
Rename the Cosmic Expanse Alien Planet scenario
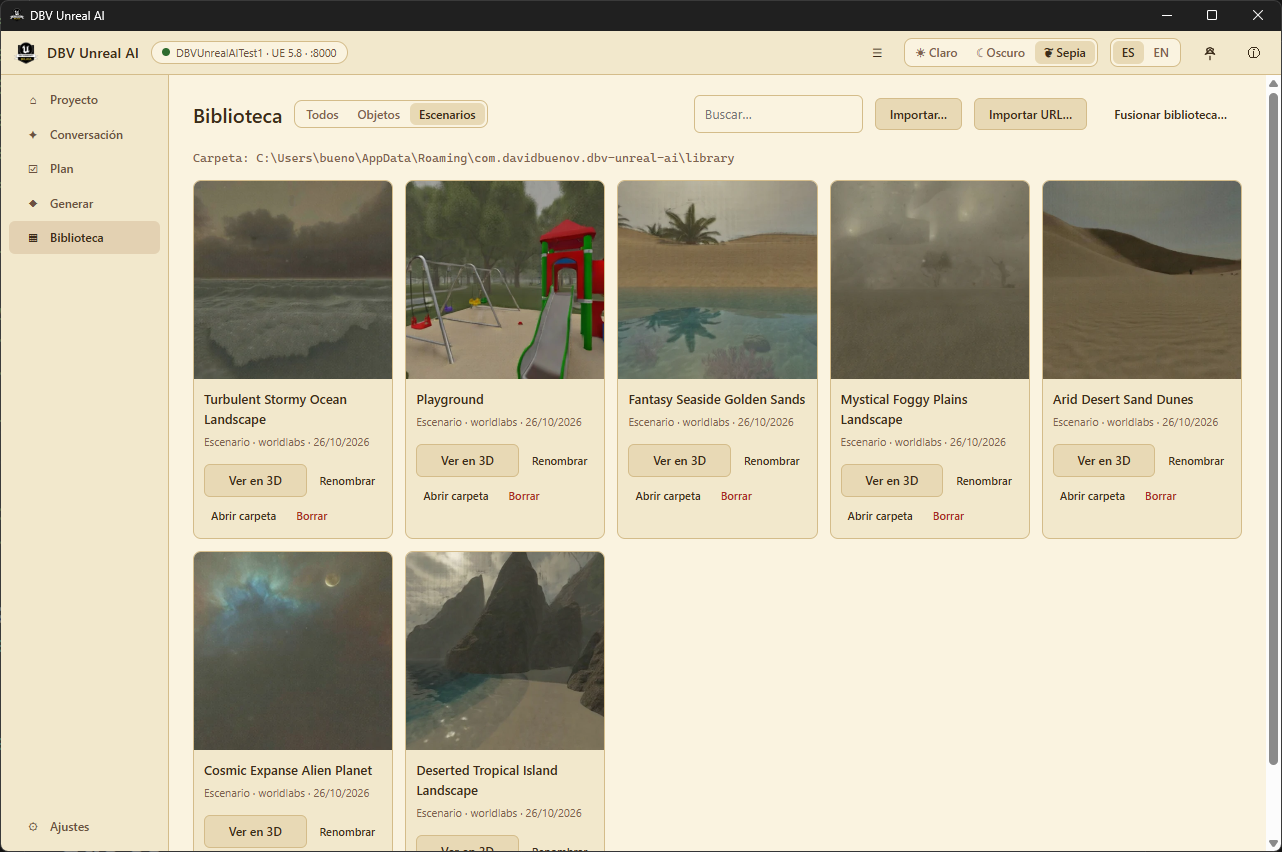[347, 832]
